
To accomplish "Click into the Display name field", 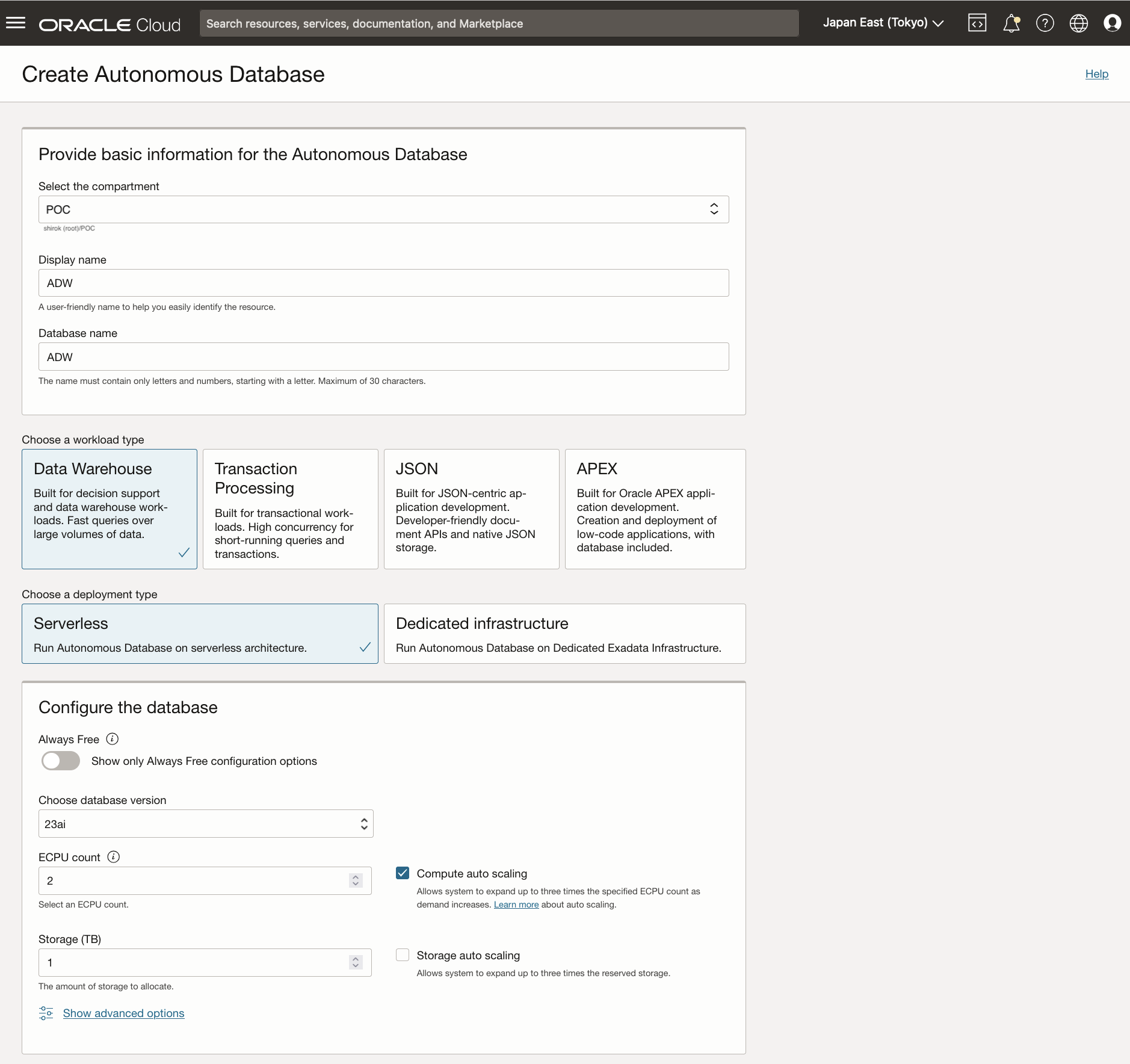I will (x=383, y=283).
